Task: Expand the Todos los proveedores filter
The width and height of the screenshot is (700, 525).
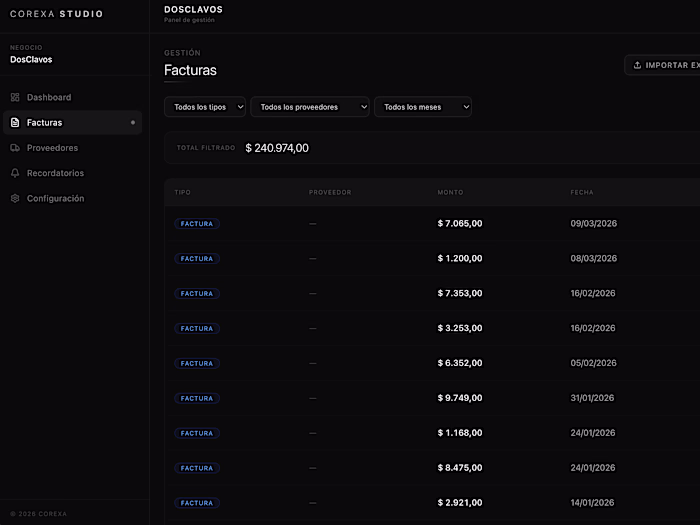Action: tap(310, 107)
